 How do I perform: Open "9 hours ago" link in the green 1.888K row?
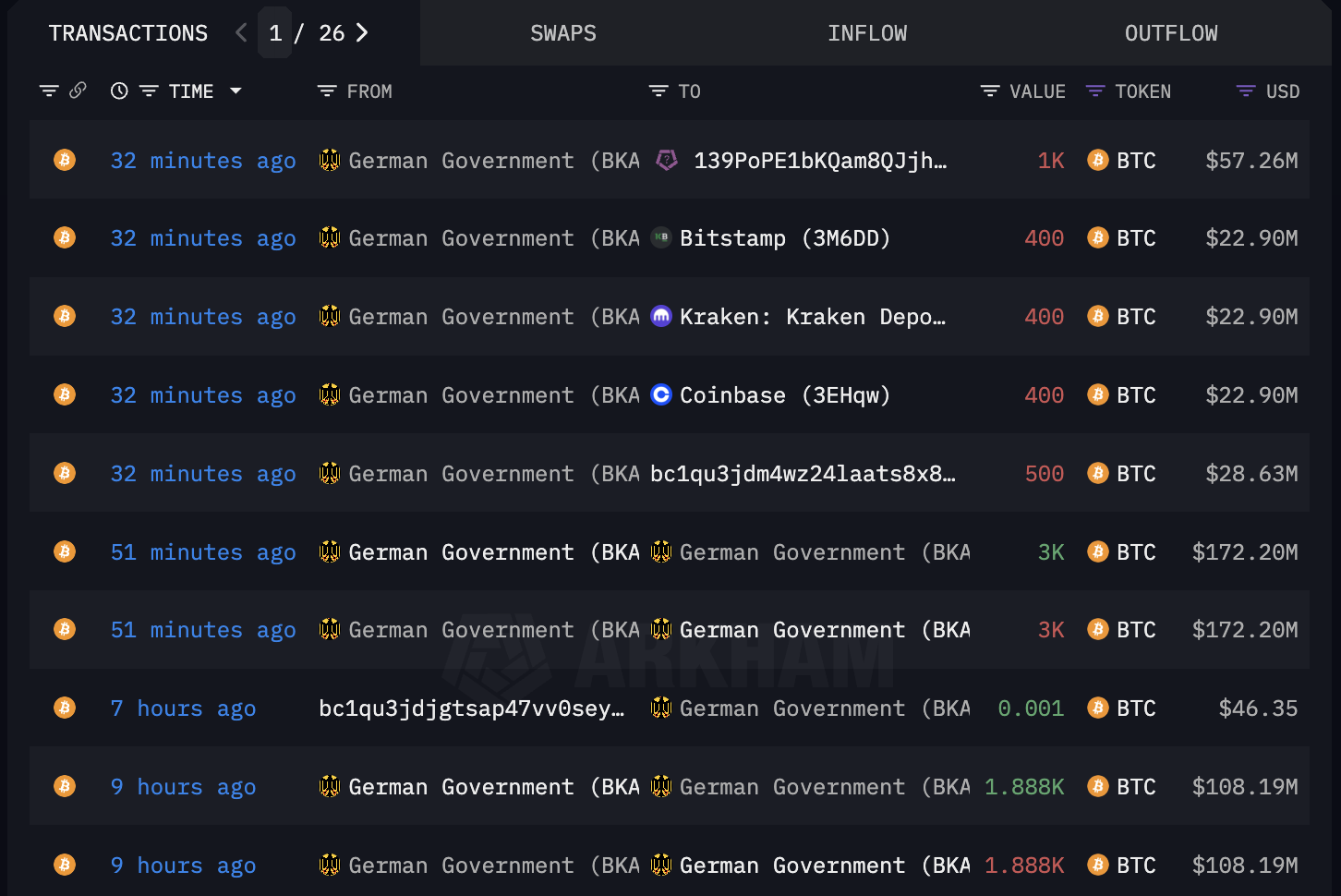pos(183,786)
